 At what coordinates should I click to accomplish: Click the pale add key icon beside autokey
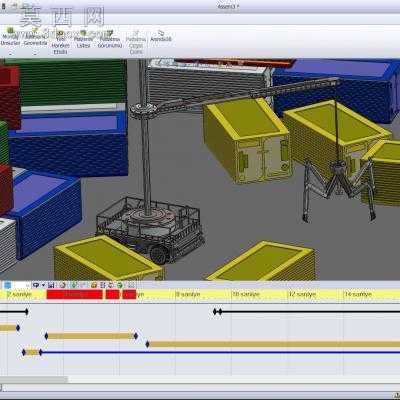point(84,285)
